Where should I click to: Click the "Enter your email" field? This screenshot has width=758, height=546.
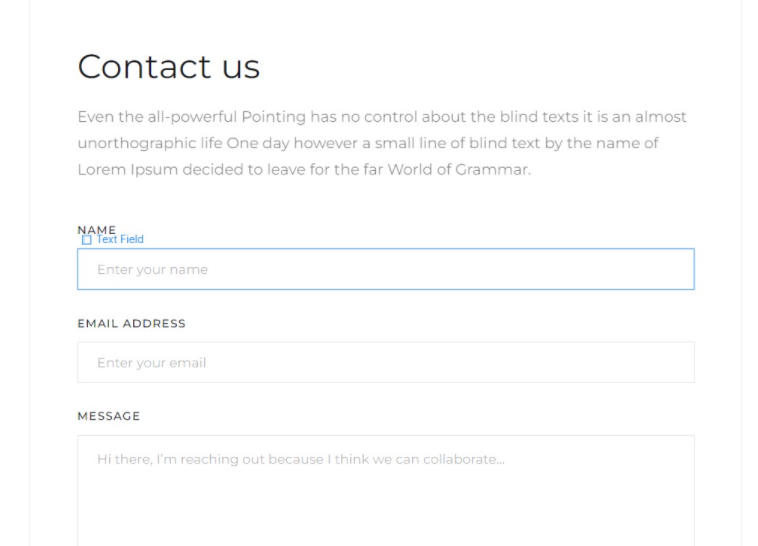click(385, 362)
